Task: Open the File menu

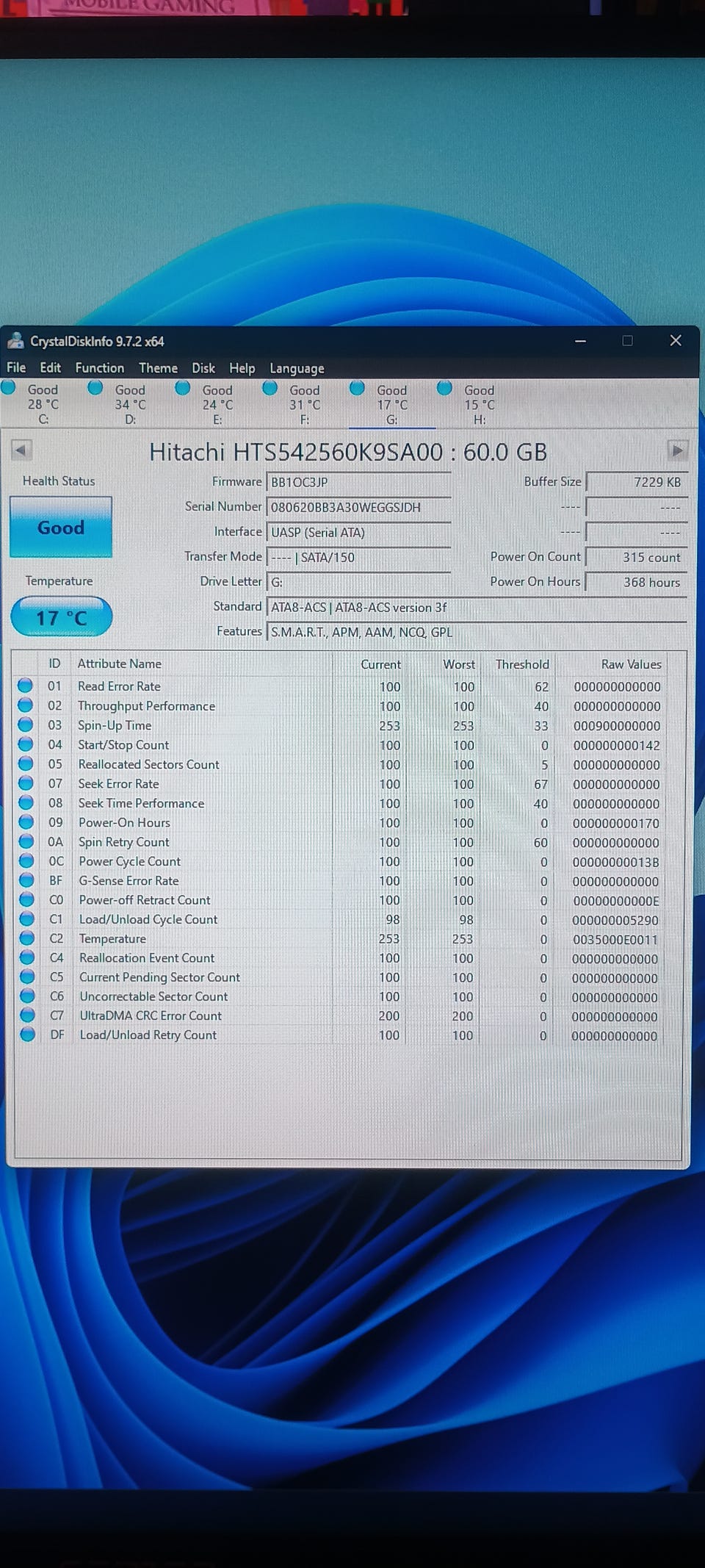Action: 16,367
